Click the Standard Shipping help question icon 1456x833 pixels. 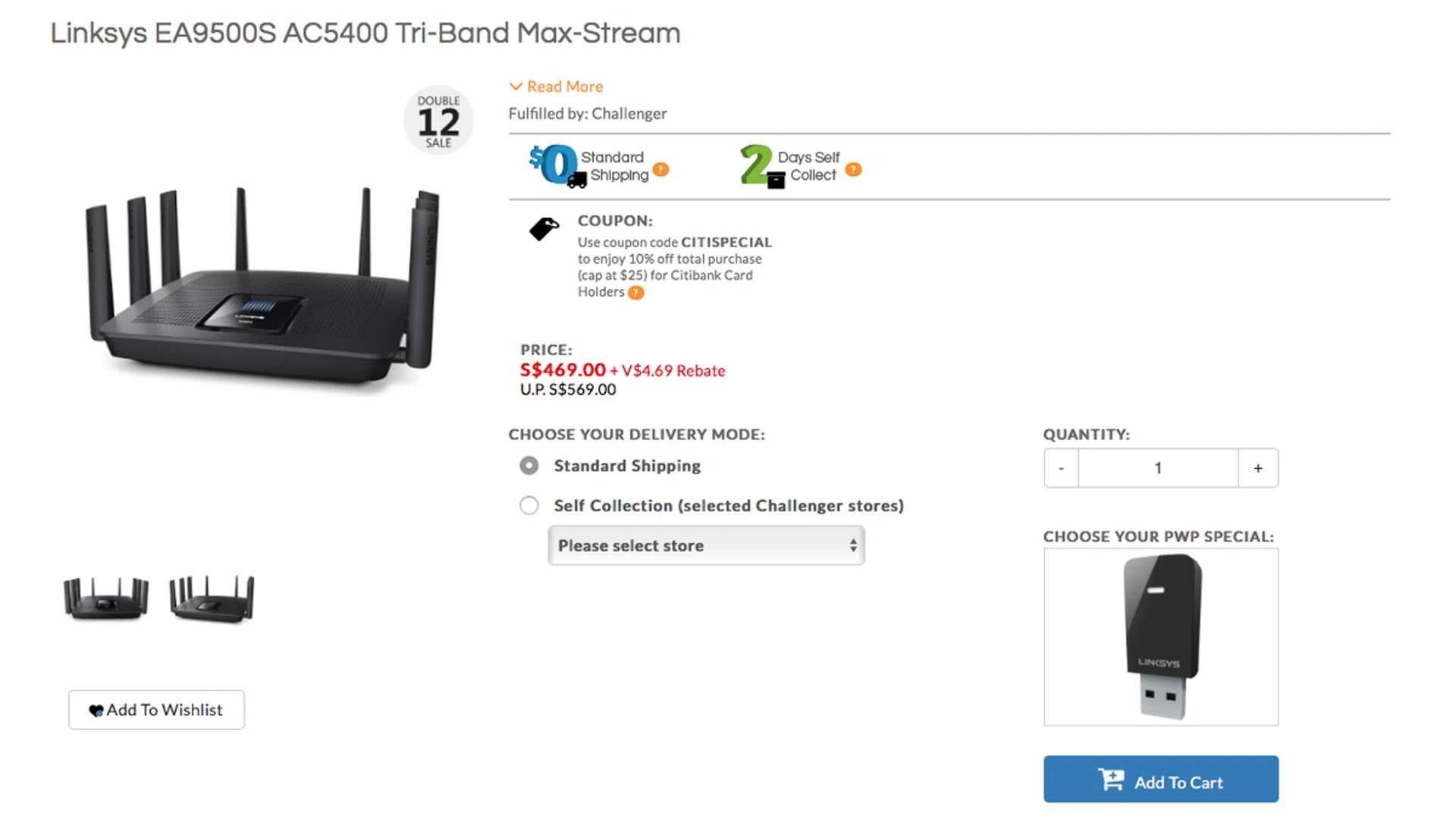(x=661, y=169)
